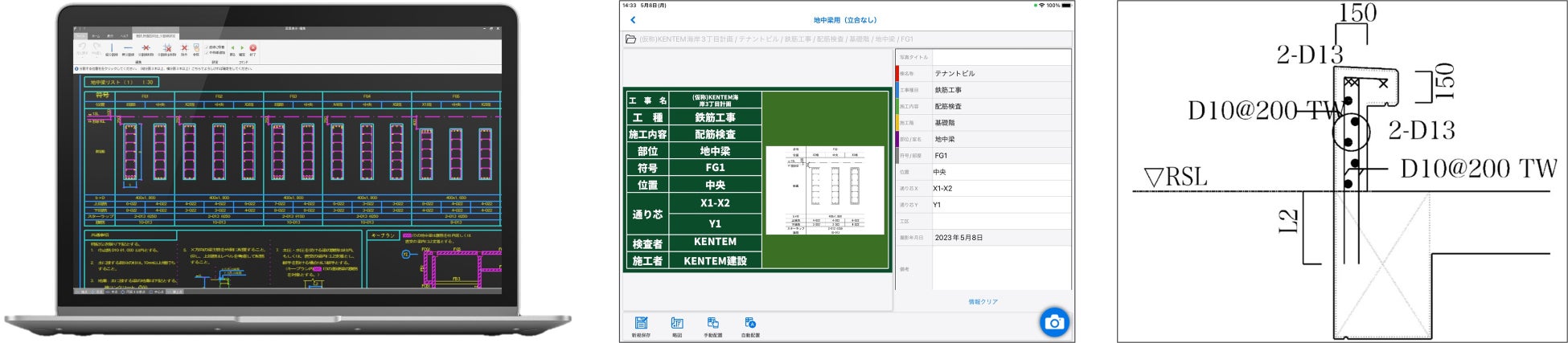Tap 基礎階 in the breadcrumb path
The width and height of the screenshot is (1568, 343).
(x=860, y=39)
